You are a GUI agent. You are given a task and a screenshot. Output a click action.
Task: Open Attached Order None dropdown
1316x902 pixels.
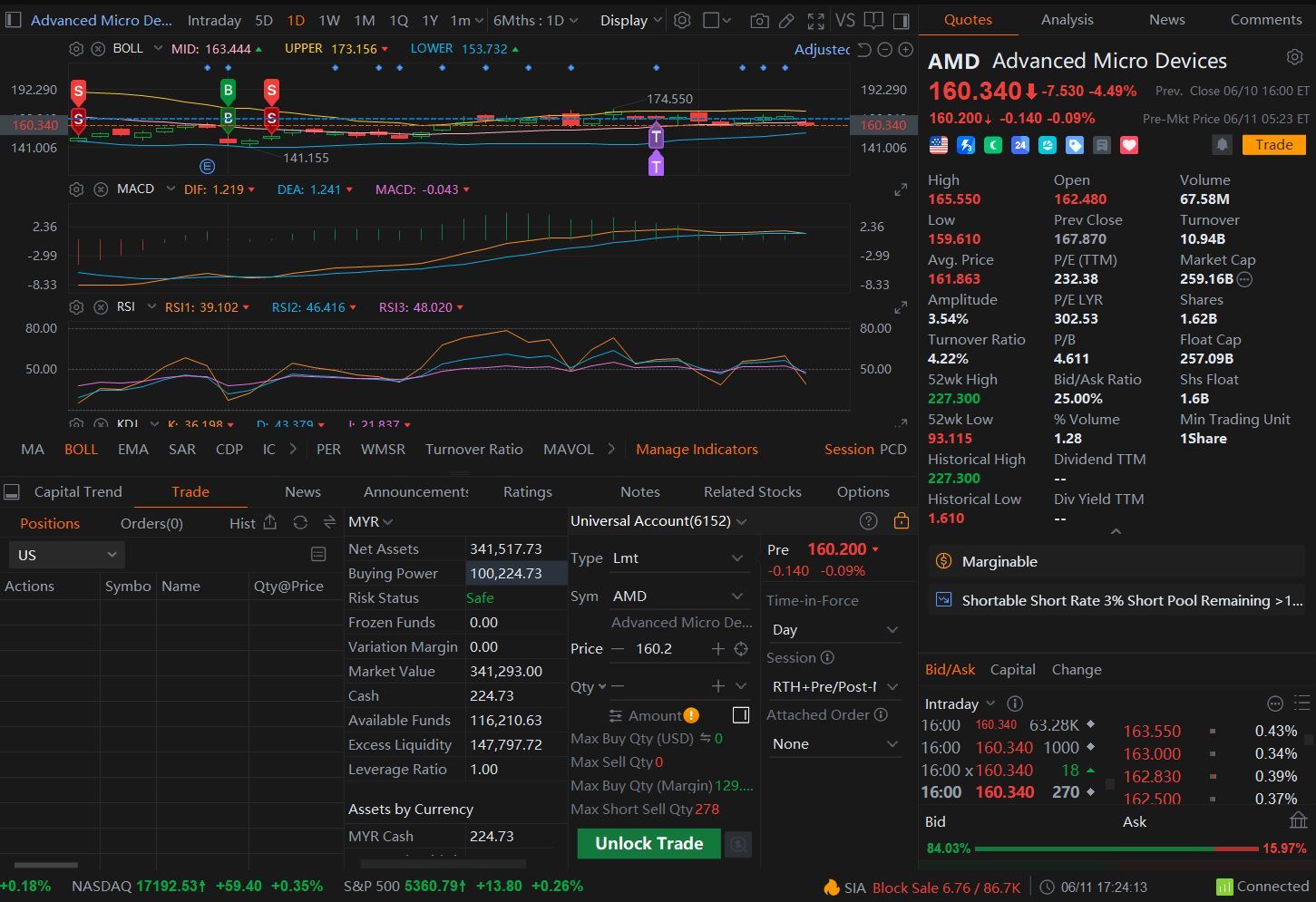[x=834, y=744]
